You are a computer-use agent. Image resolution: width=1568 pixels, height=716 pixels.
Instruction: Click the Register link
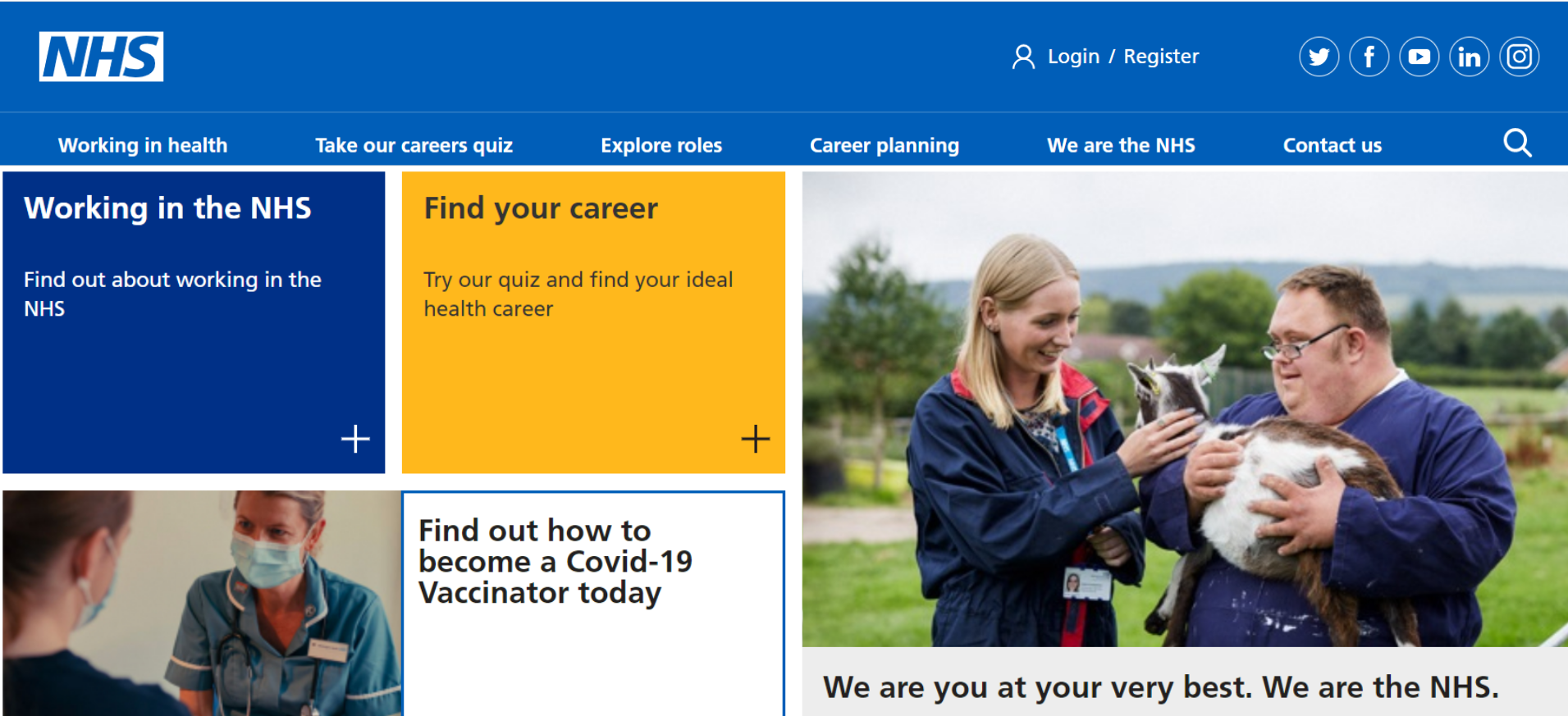point(1161,57)
